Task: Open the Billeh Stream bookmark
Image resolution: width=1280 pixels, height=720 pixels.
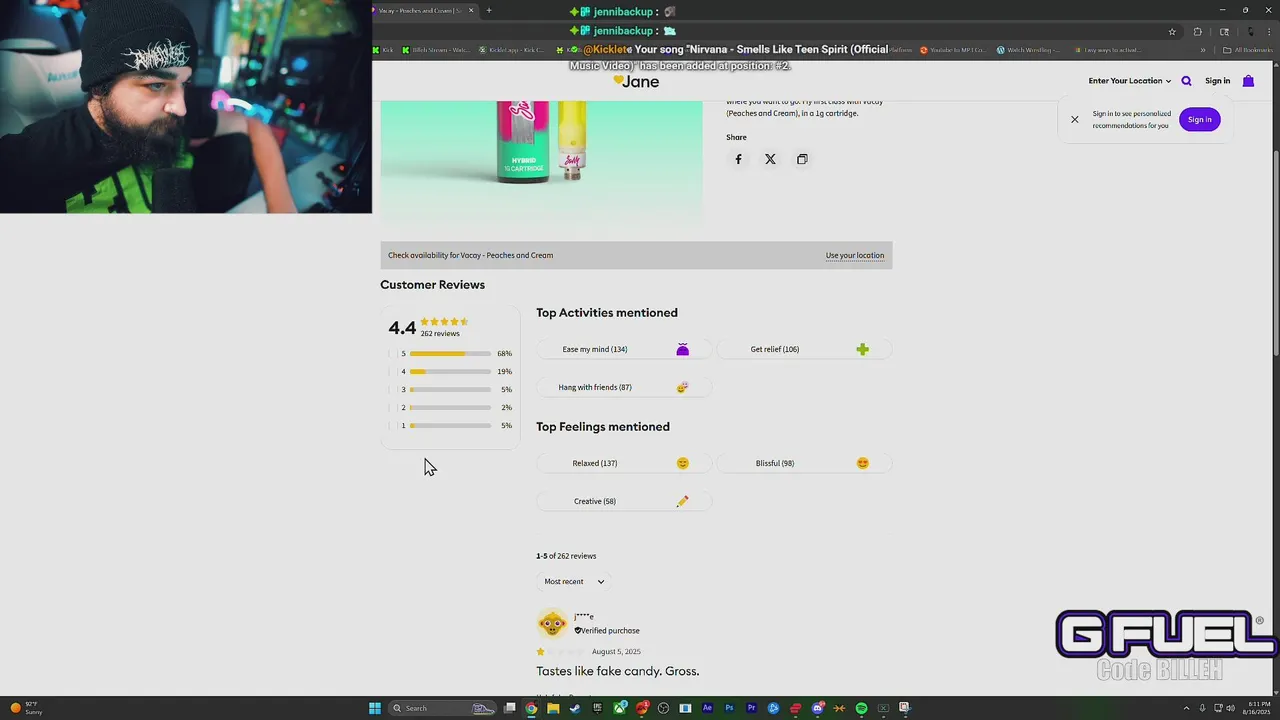Action: click(x=435, y=50)
